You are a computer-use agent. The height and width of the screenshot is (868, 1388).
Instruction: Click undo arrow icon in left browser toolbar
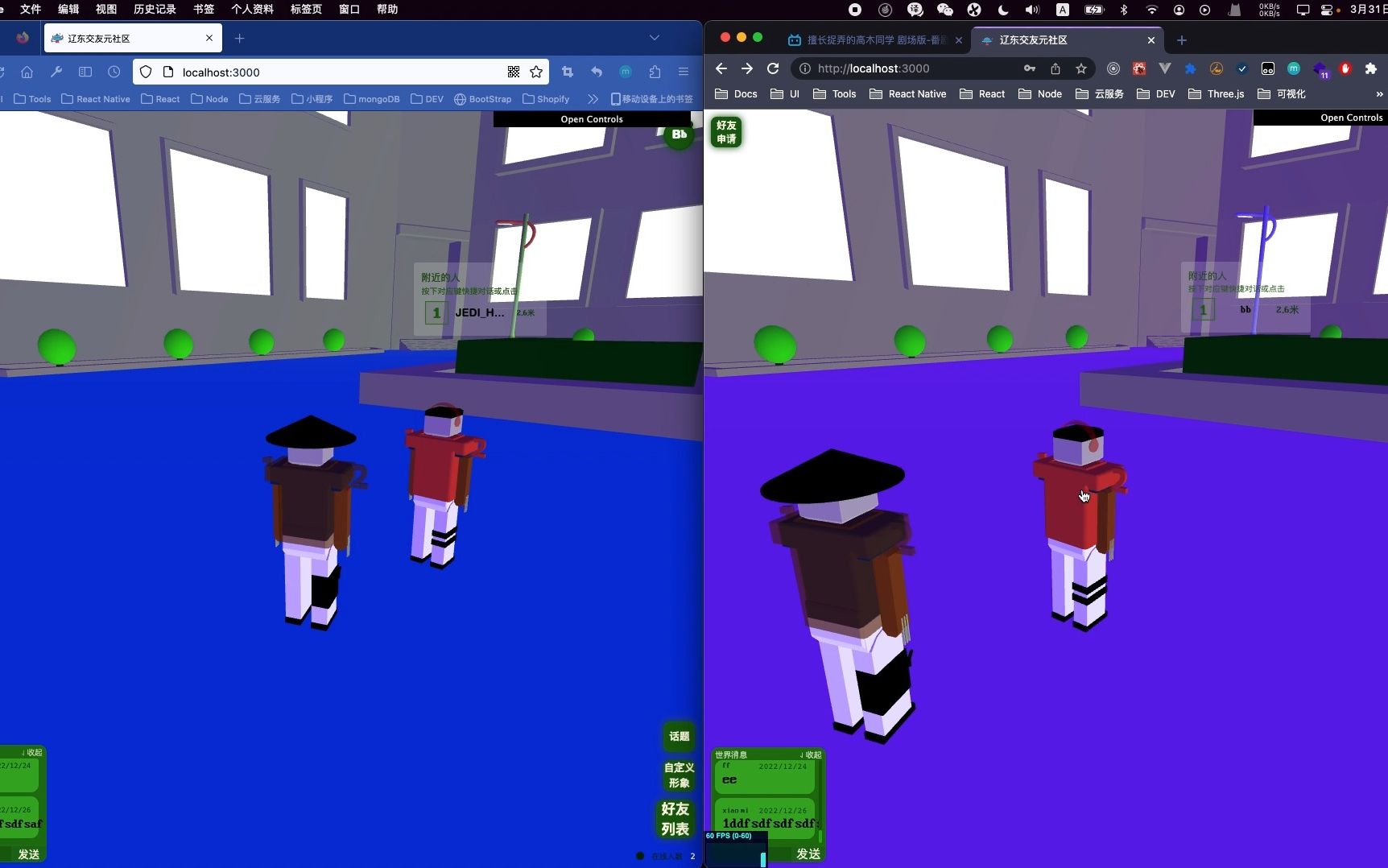pos(597,72)
